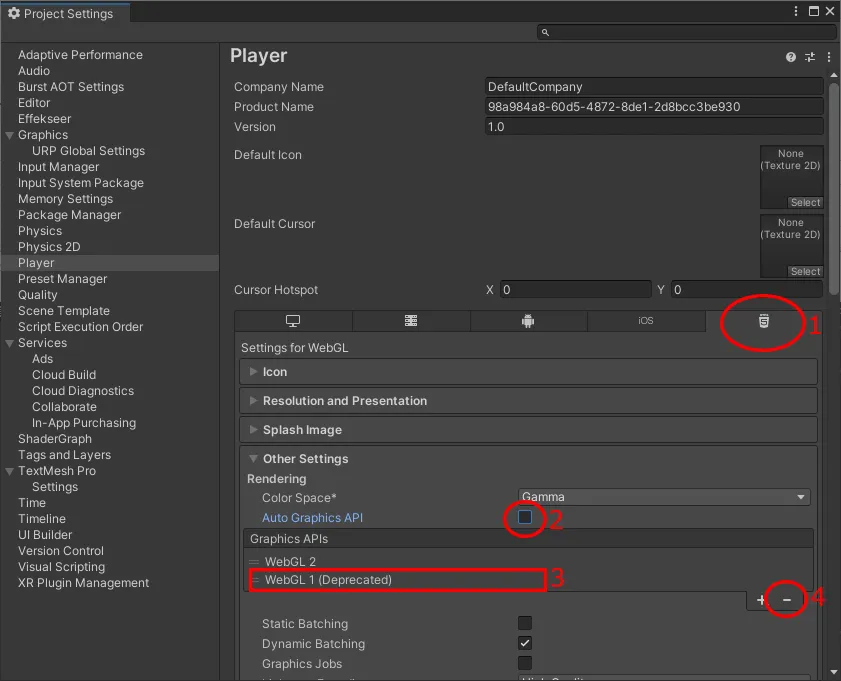The height and width of the screenshot is (681, 841).
Task: Click the plus button to add Graphics API
Action: 761,599
